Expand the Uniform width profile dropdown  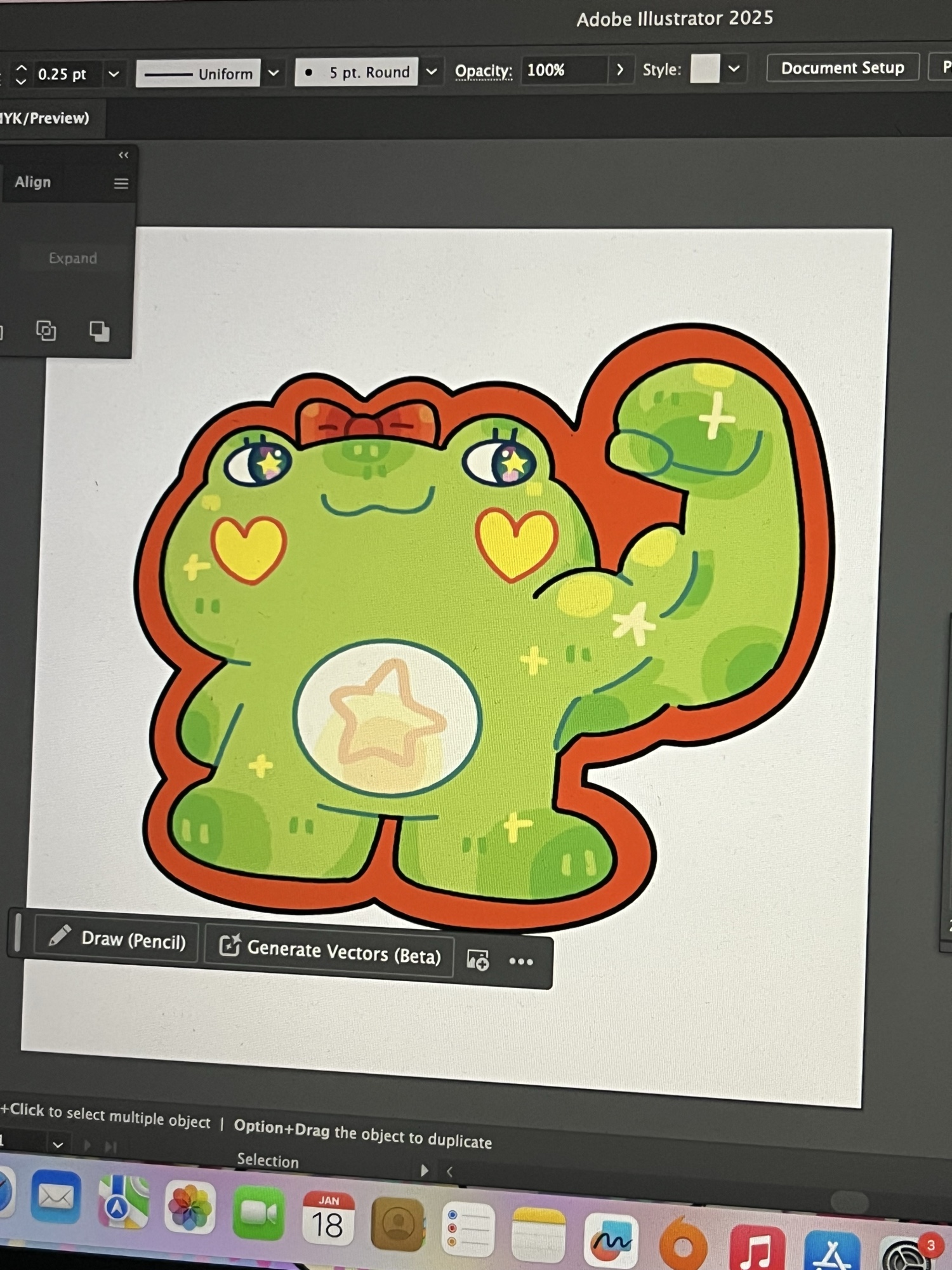(274, 73)
